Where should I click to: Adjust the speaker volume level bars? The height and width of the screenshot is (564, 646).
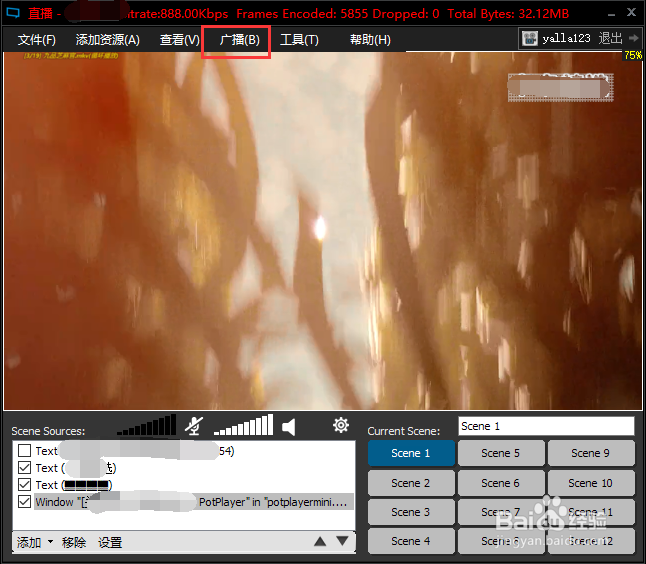[243, 425]
